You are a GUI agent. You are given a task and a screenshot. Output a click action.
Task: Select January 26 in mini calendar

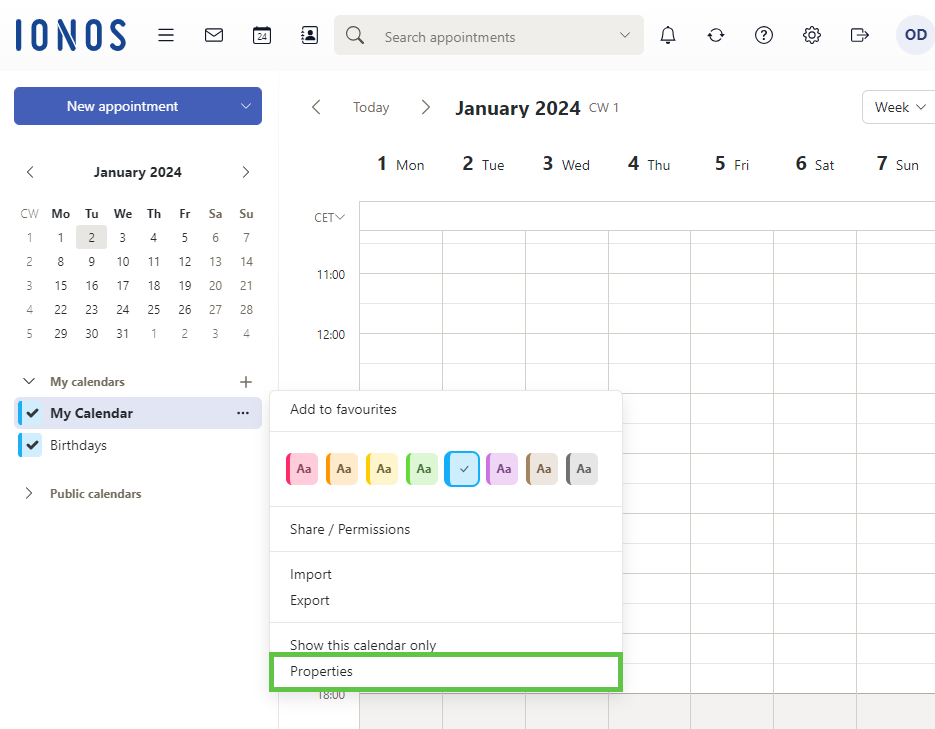click(x=185, y=310)
